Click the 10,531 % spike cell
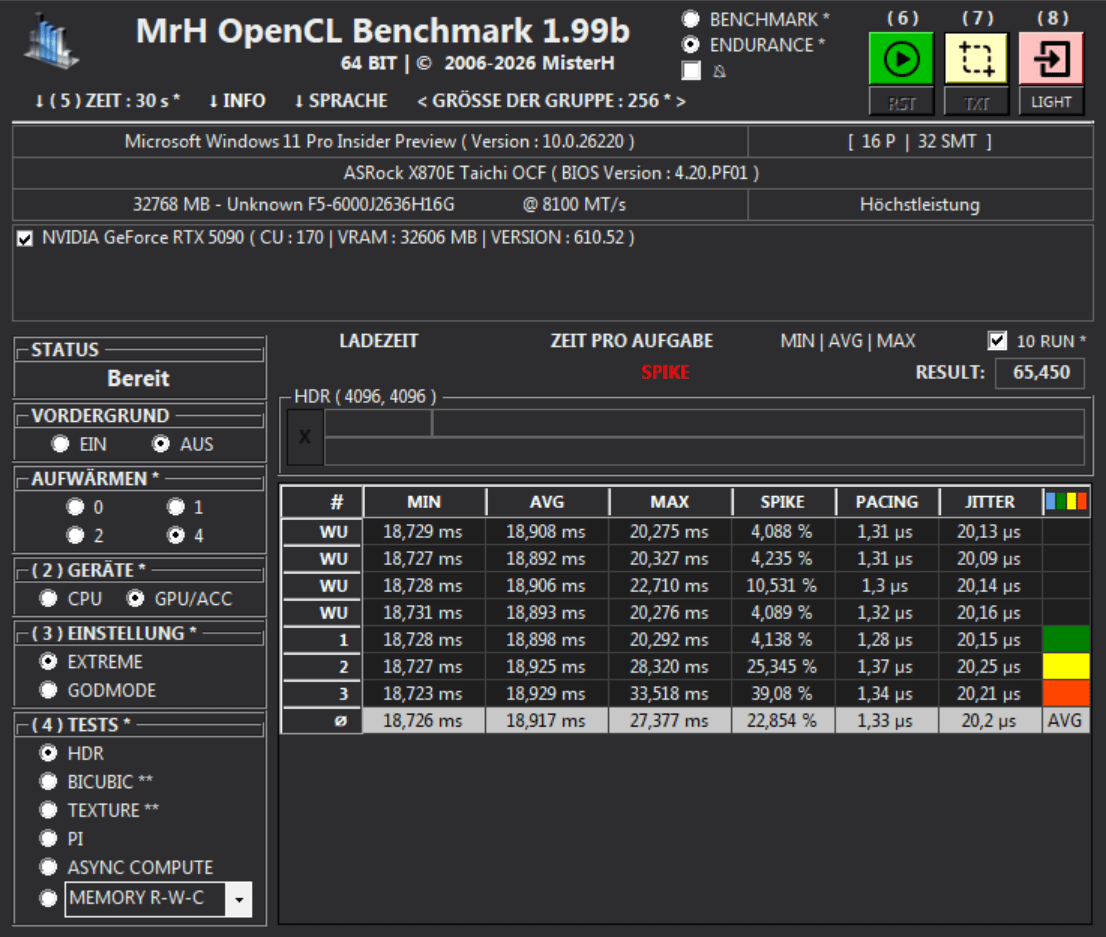Viewport: 1106px width, 937px height. point(782,586)
